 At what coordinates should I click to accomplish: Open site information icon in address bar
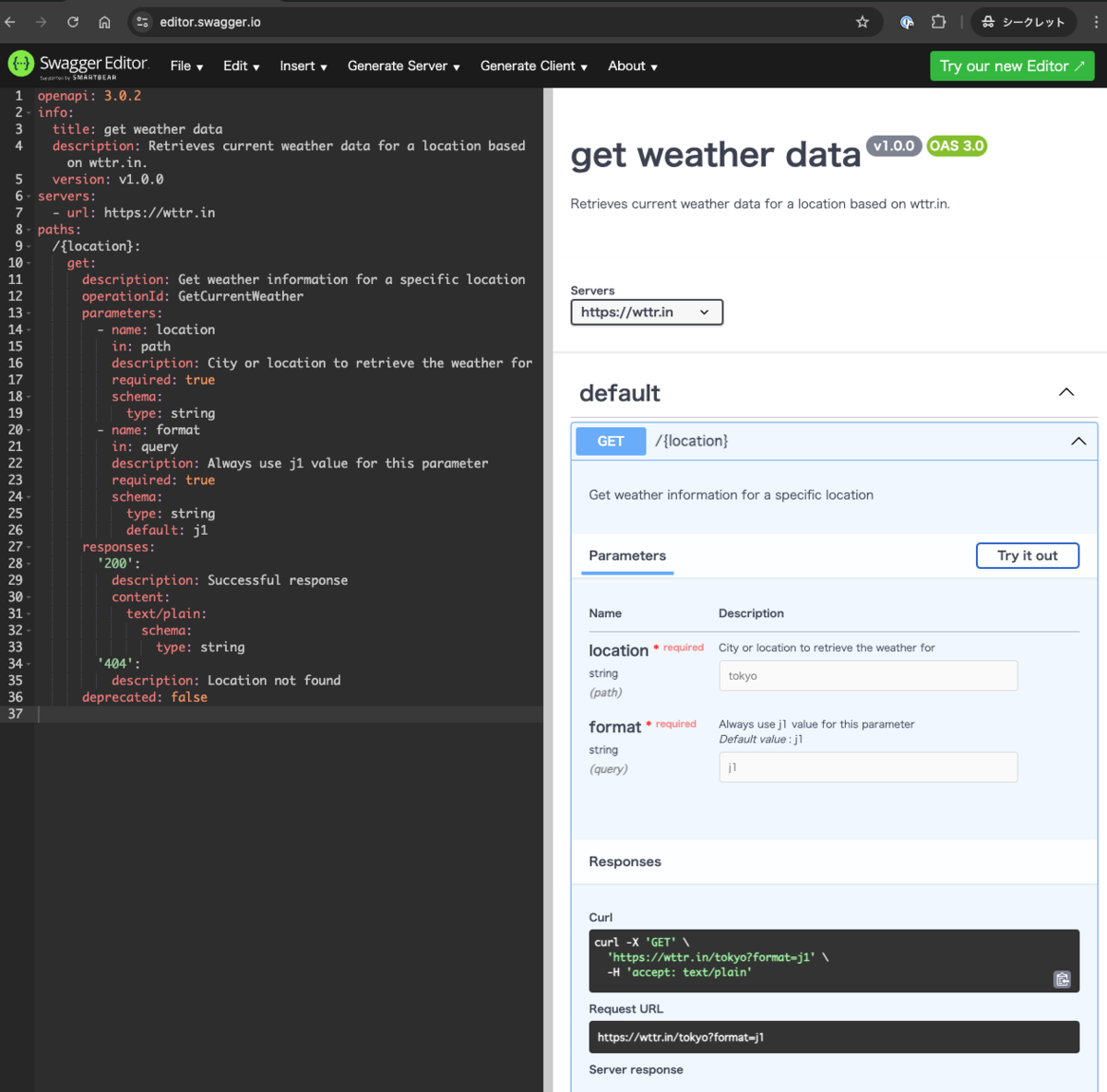click(142, 22)
